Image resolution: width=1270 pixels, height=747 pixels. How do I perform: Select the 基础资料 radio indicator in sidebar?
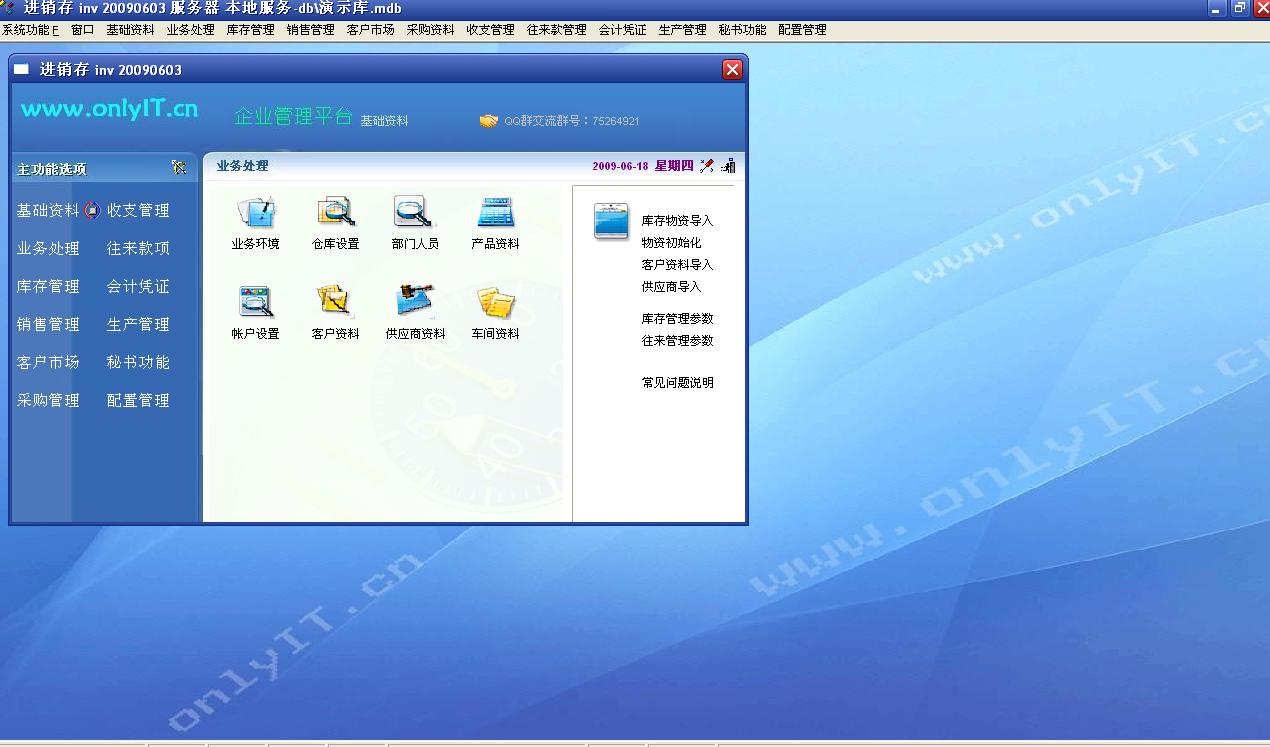tap(92, 210)
